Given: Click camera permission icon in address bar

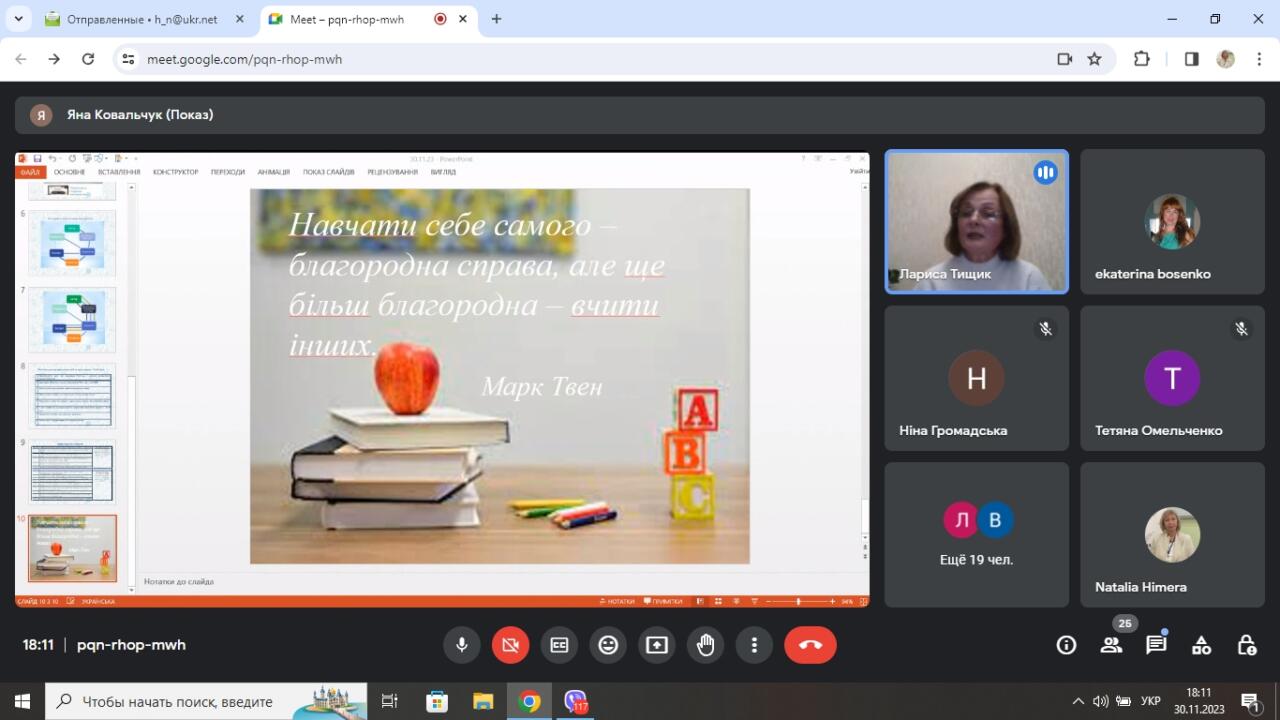Looking at the screenshot, I should pyautogui.click(x=1065, y=59).
